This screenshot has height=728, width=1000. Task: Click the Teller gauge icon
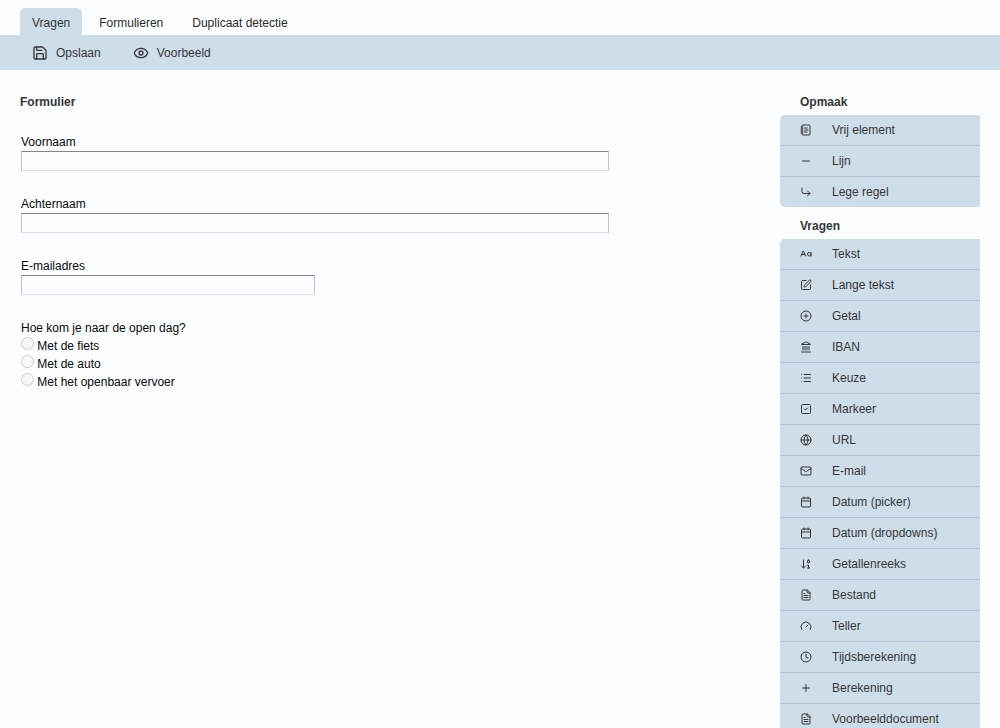pyautogui.click(x=806, y=626)
